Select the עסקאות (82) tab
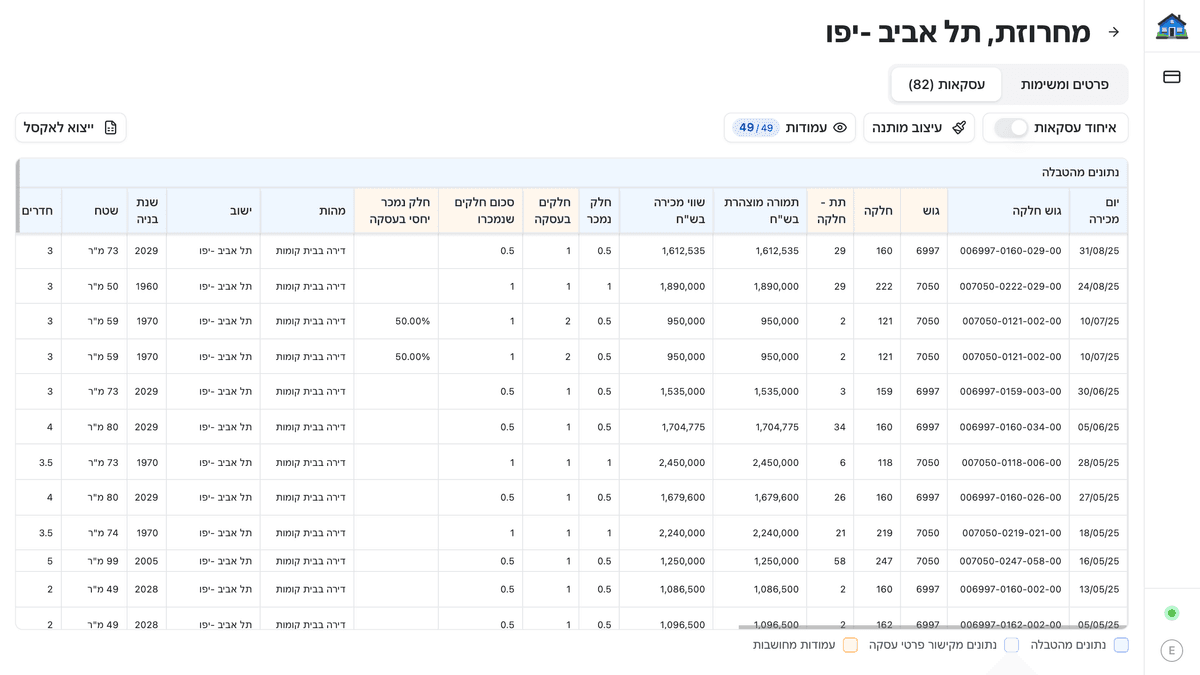 click(x=945, y=85)
